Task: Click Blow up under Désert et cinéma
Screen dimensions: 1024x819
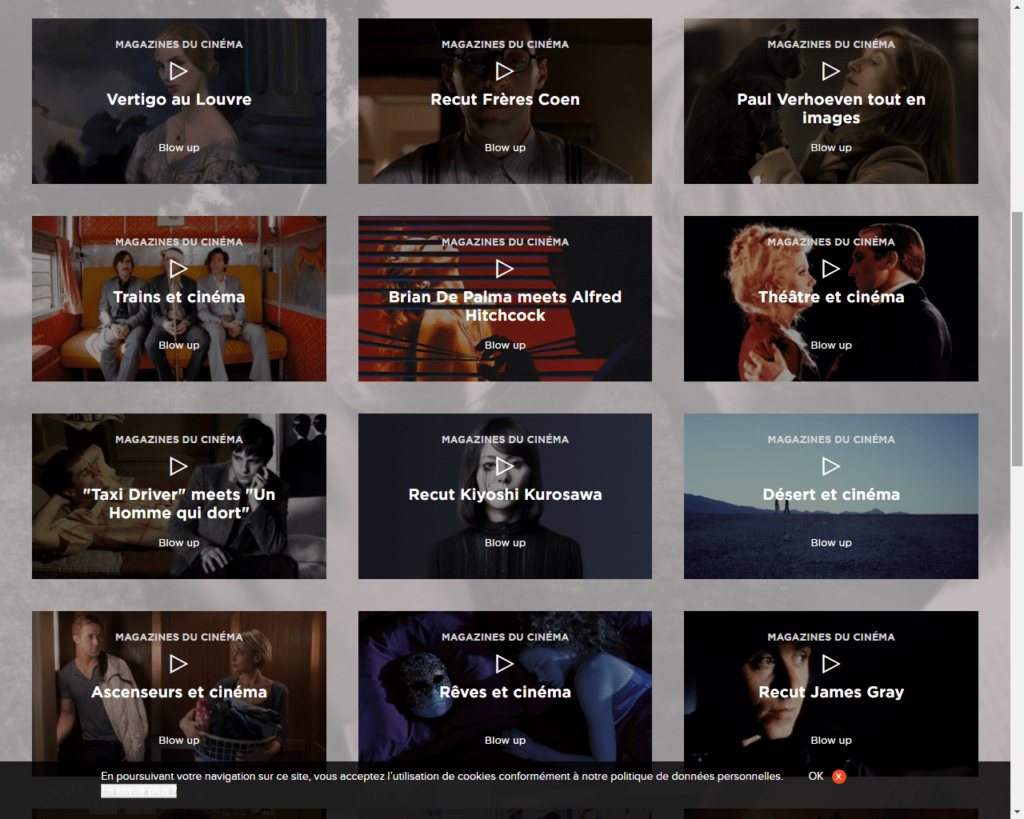Action: click(x=831, y=543)
